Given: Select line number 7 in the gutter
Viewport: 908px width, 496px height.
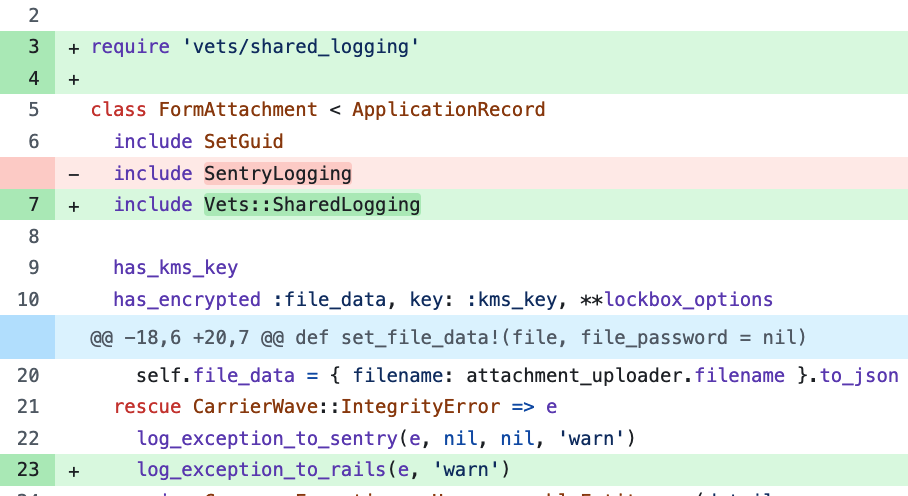Looking at the screenshot, I should [33, 205].
